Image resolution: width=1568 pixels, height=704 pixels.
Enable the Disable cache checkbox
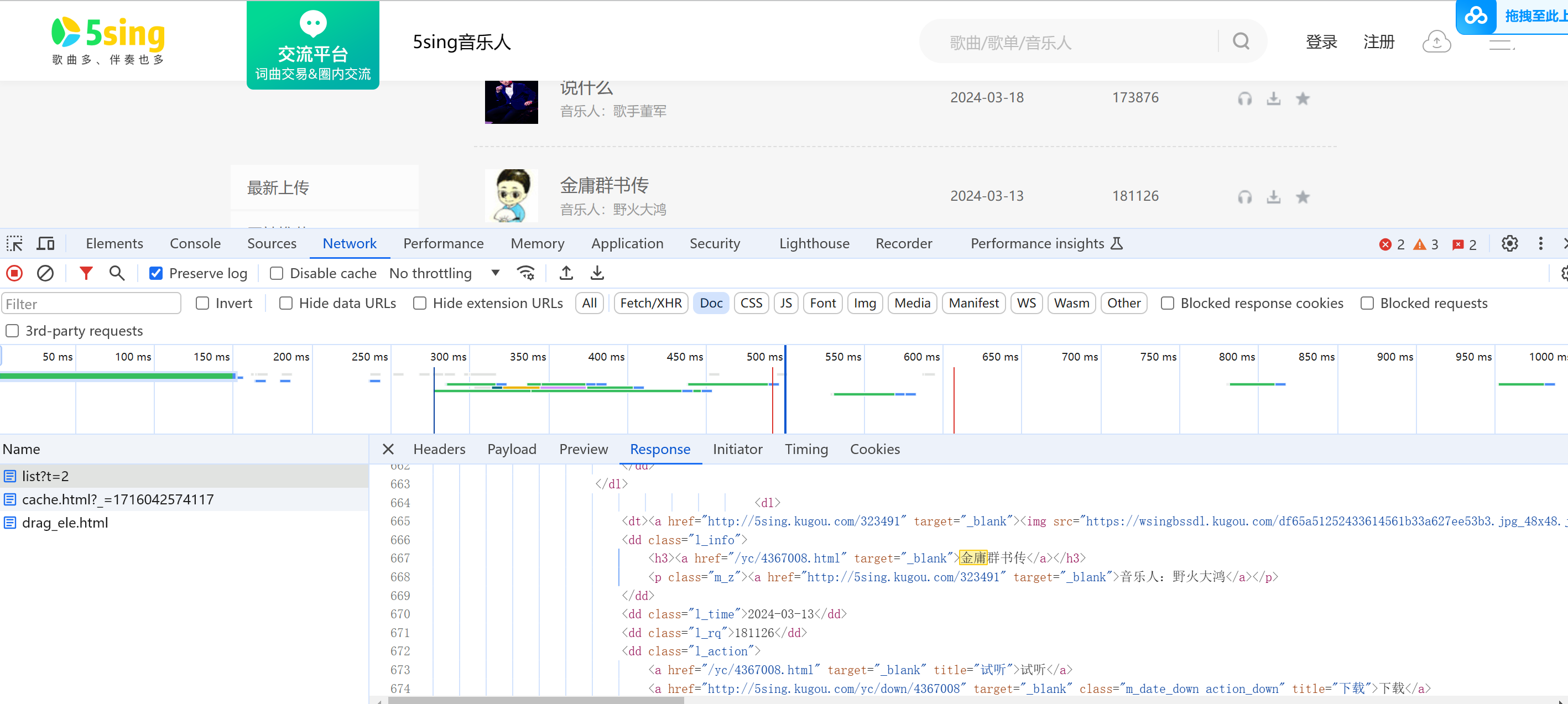pyautogui.click(x=277, y=273)
